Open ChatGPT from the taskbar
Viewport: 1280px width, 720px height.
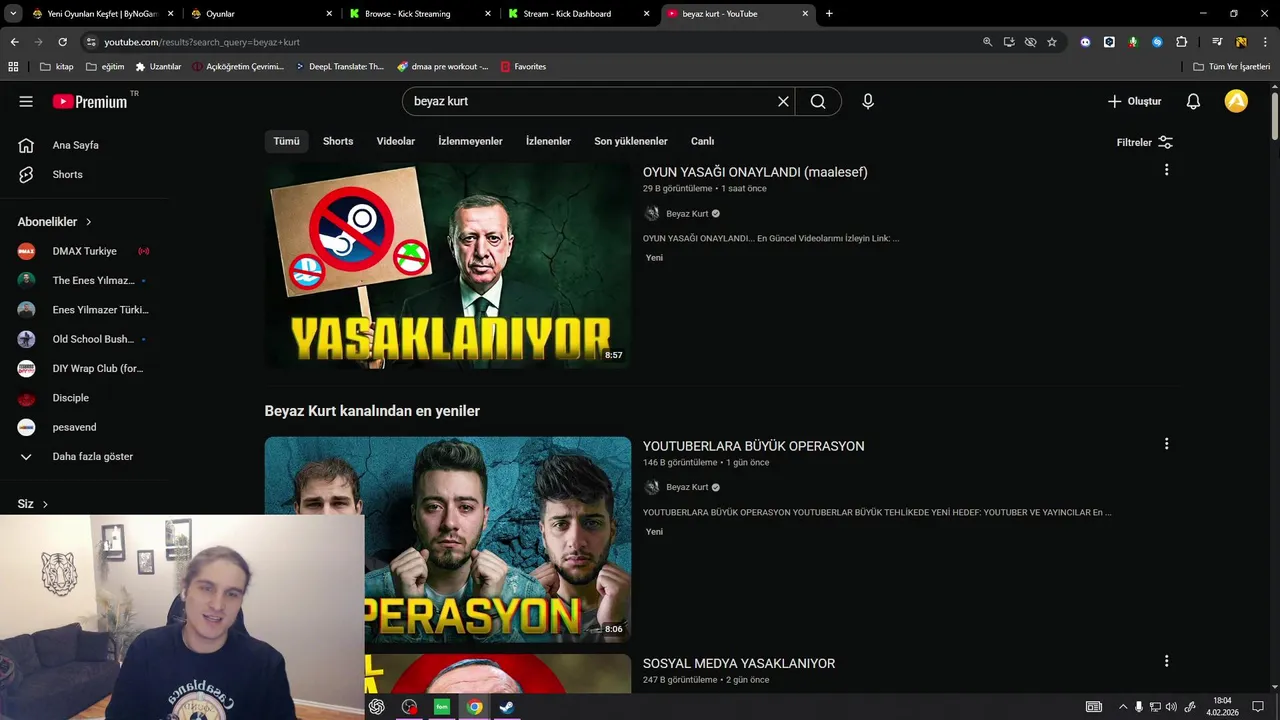(377, 707)
